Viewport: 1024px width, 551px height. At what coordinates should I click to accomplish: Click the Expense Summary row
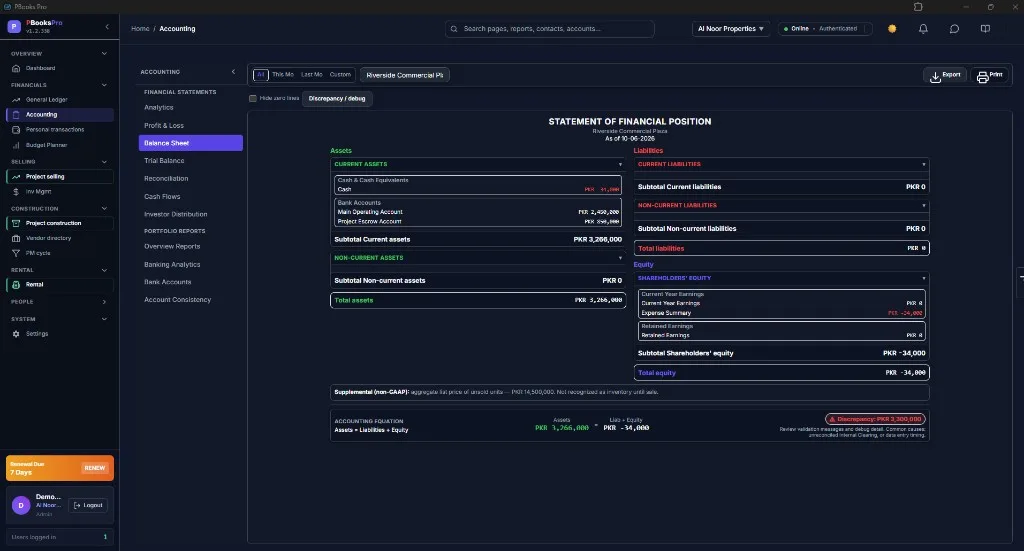(x=782, y=313)
